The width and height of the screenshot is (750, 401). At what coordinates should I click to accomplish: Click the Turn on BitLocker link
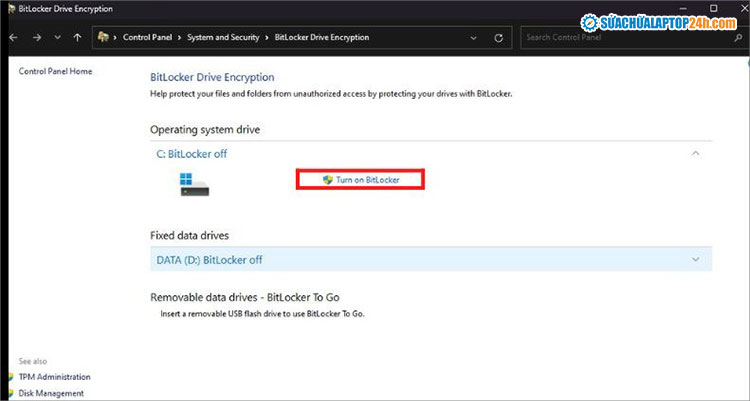[x=367, y=180]
